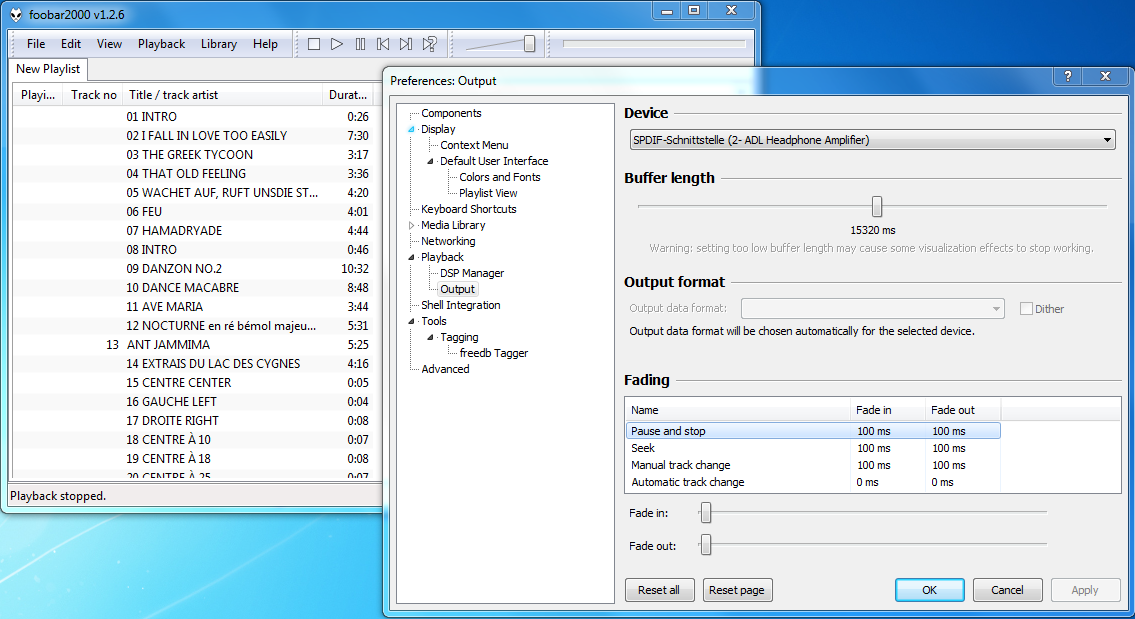Switch to the New Playlist tab
This screenshot has height=619, width=1135.
48,70
